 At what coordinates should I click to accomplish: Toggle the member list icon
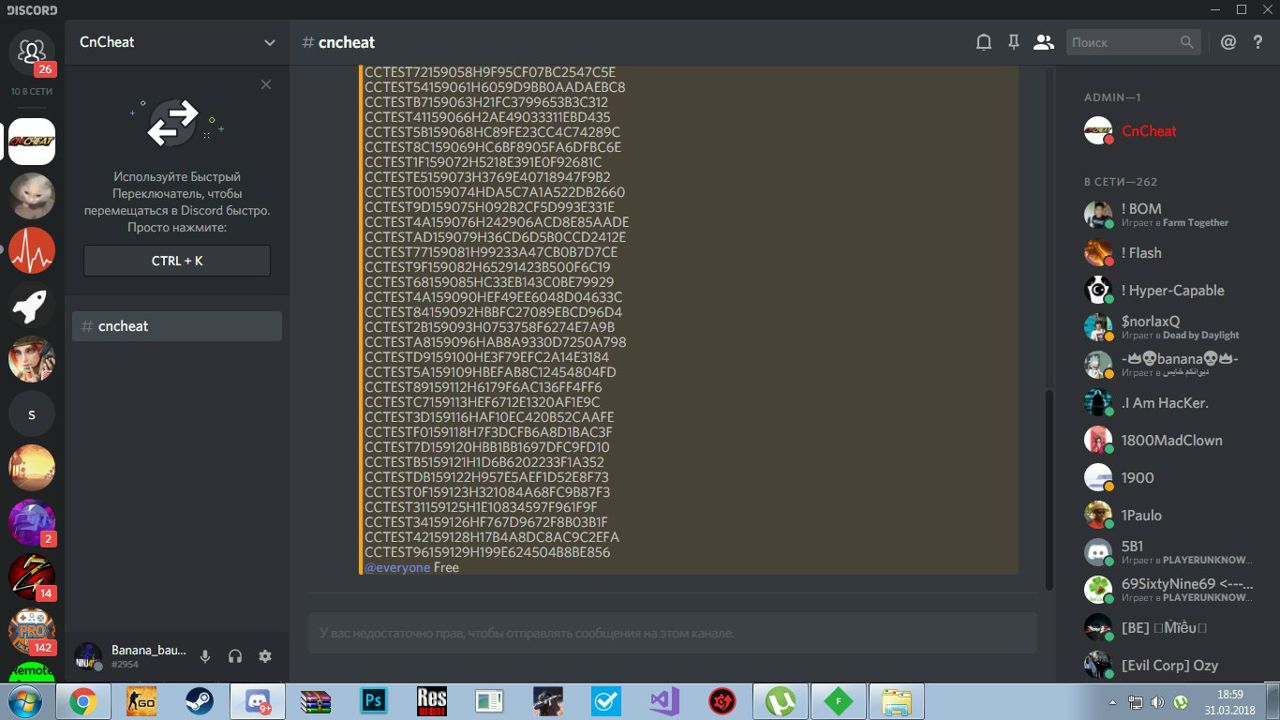(x=1043, y=42)
